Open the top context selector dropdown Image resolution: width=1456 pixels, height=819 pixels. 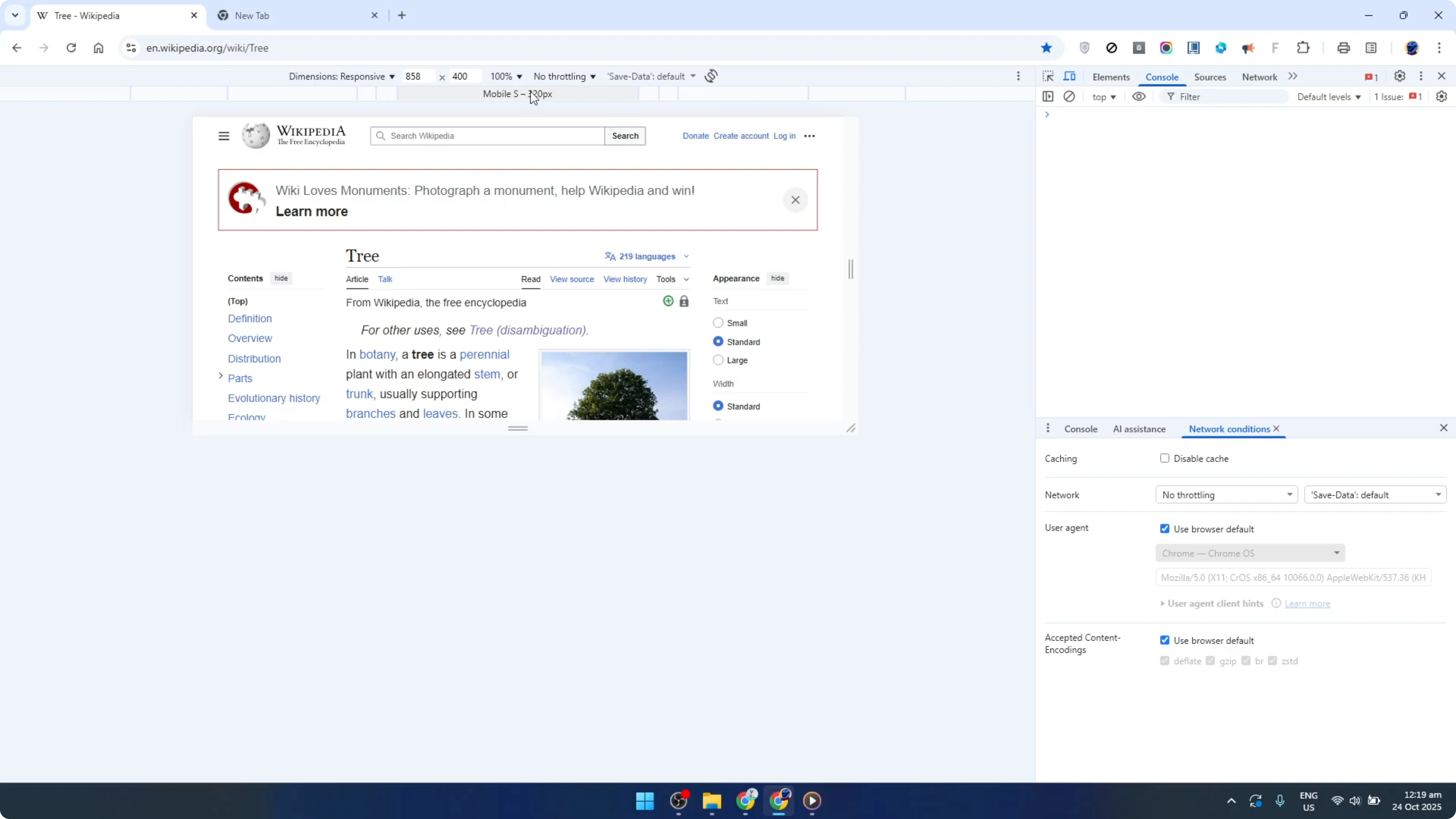(x=1104, y=97)
